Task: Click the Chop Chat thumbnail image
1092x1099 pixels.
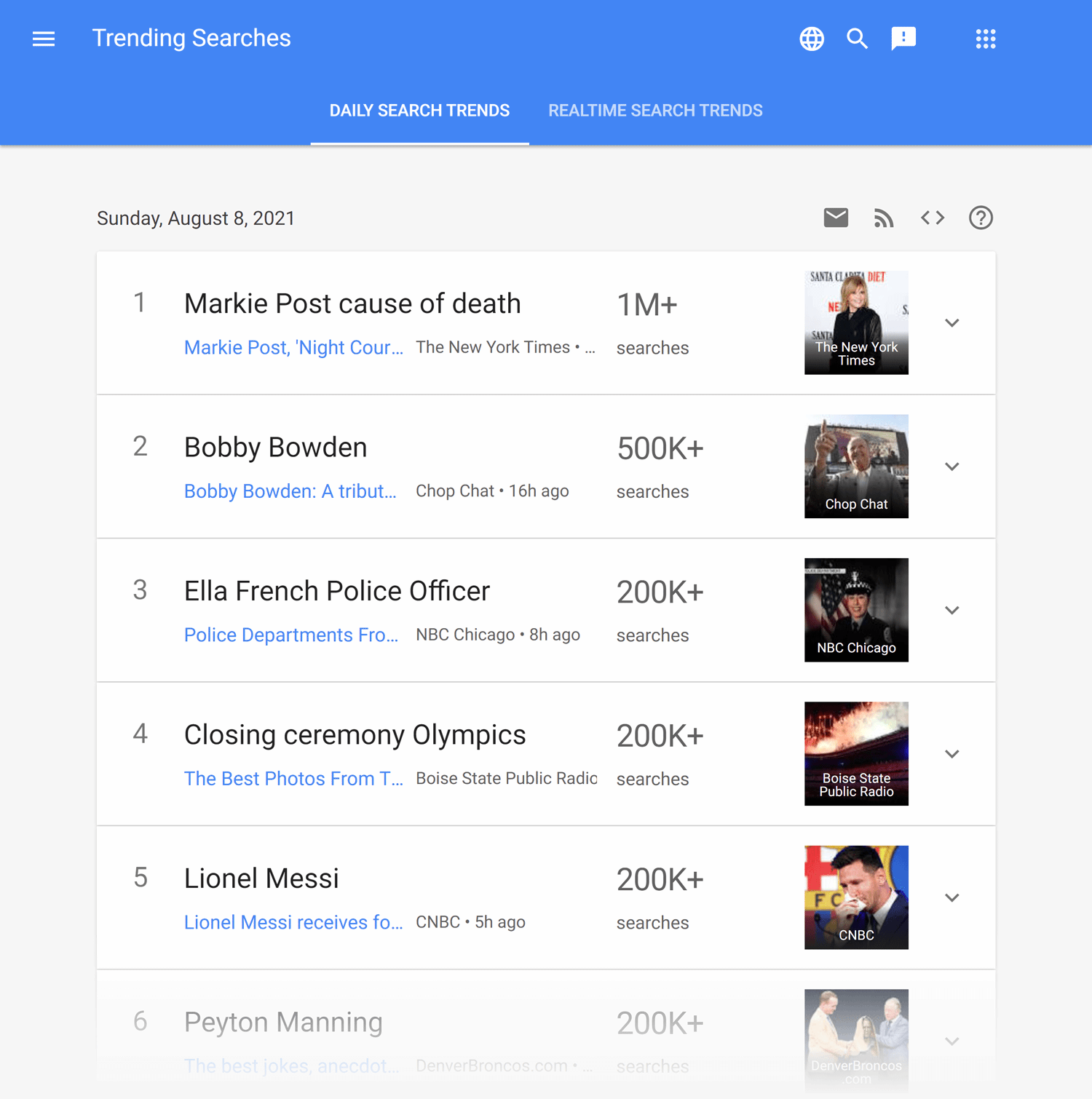Action: [x=856, y=467]
